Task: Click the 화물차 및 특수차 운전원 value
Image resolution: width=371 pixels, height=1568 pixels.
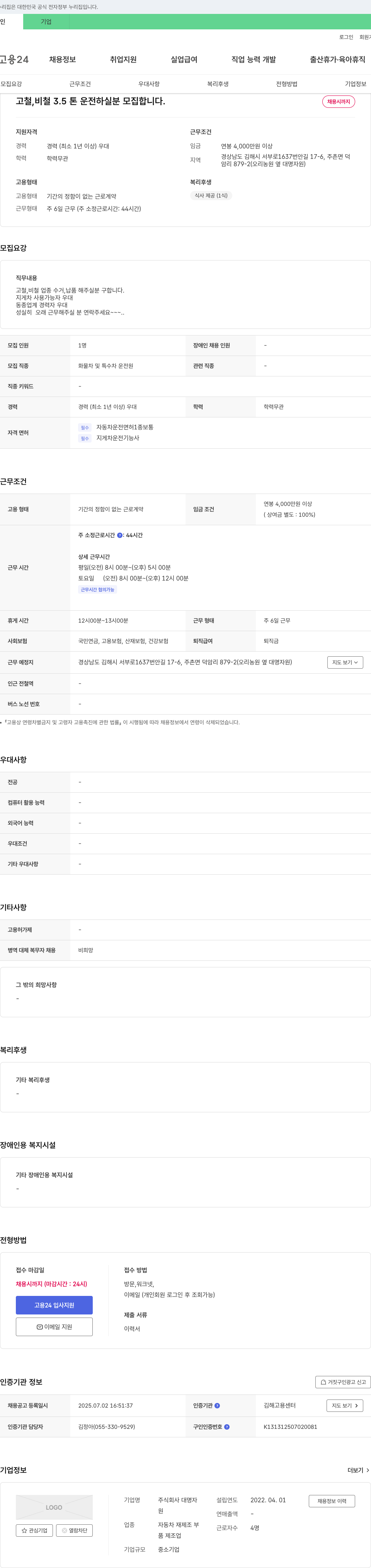Action: (106, 366)
